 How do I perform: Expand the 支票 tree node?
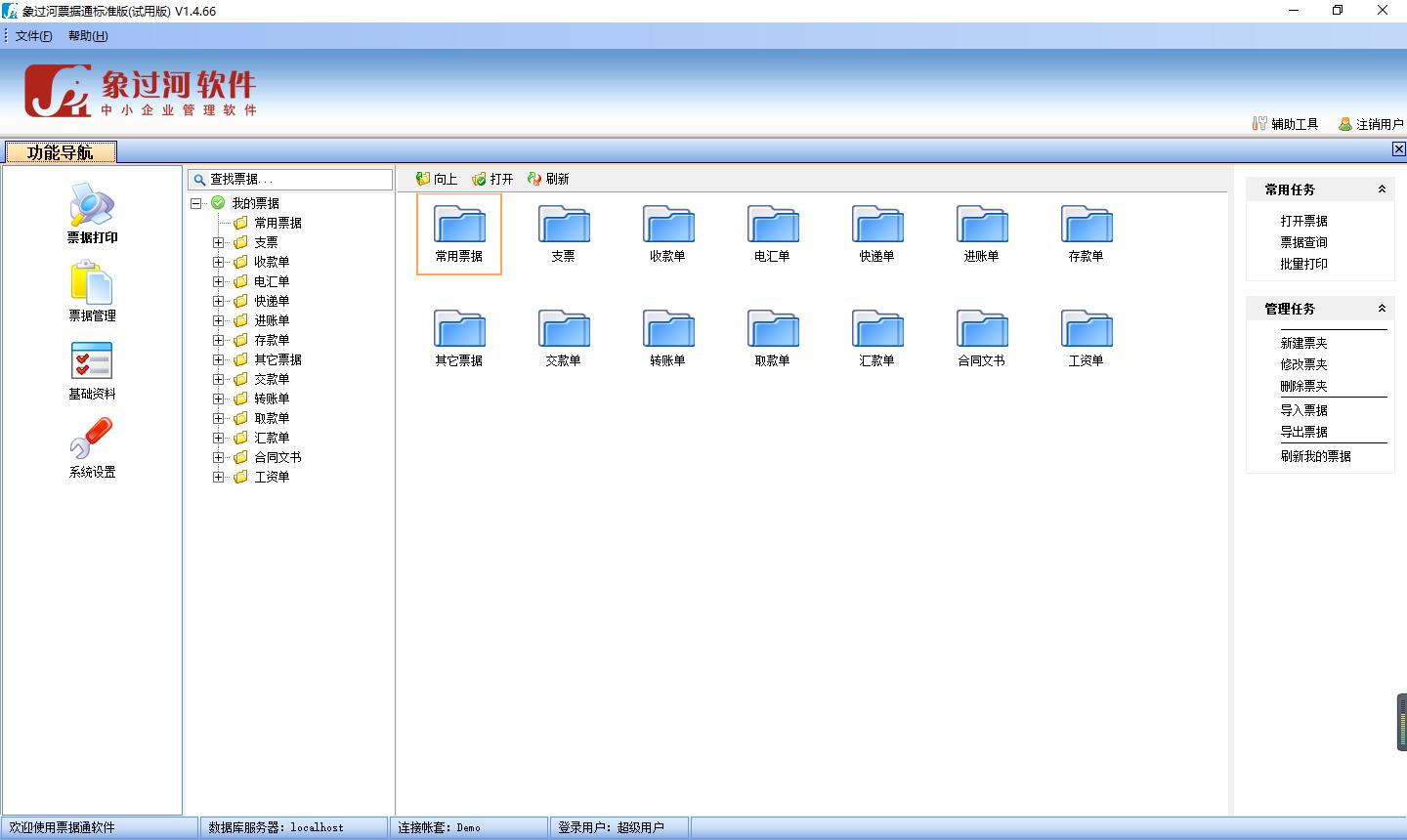[219, 242]
